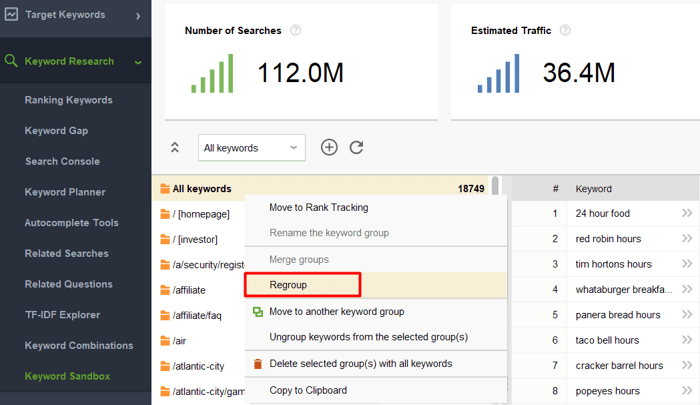Select 'Copy to Clipboard' menu option
The width and height of the screenshot is (700, 405).
[x=308, y=390]
